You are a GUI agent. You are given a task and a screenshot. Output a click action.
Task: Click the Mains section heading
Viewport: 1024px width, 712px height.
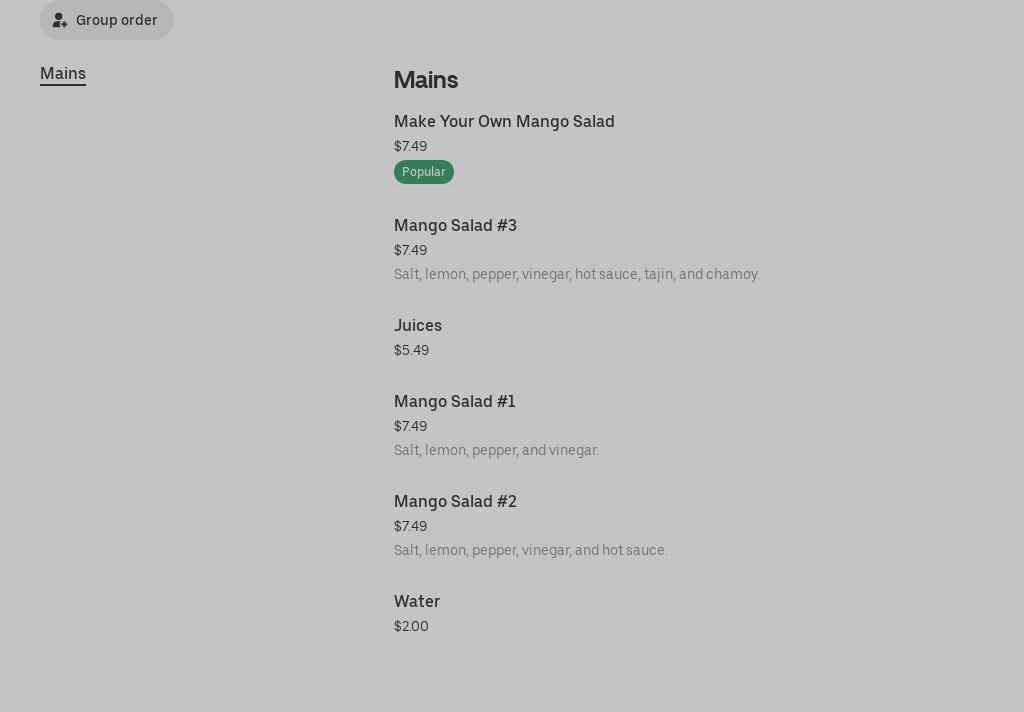coord(426,80)
